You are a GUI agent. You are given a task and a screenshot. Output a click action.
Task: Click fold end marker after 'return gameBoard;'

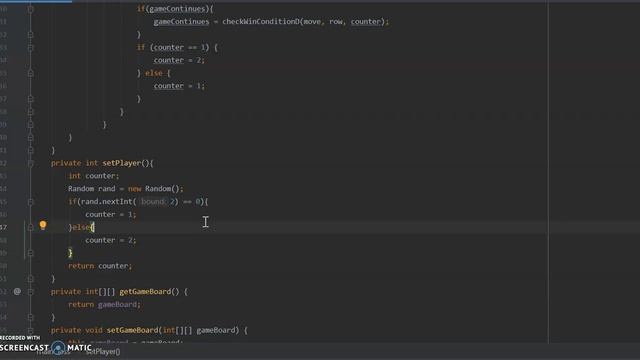31,317
